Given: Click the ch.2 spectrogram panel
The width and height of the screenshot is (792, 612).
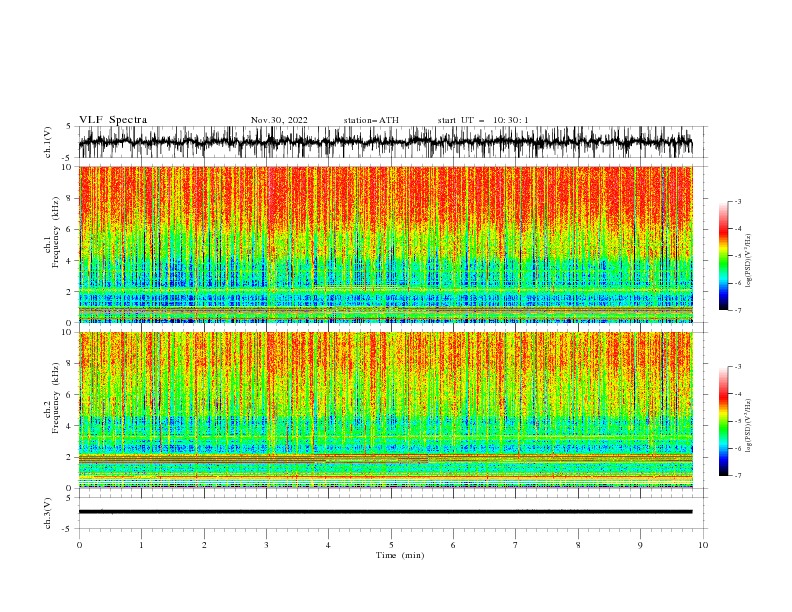Looking at the screenshot, I should click(x=385, y=410).
